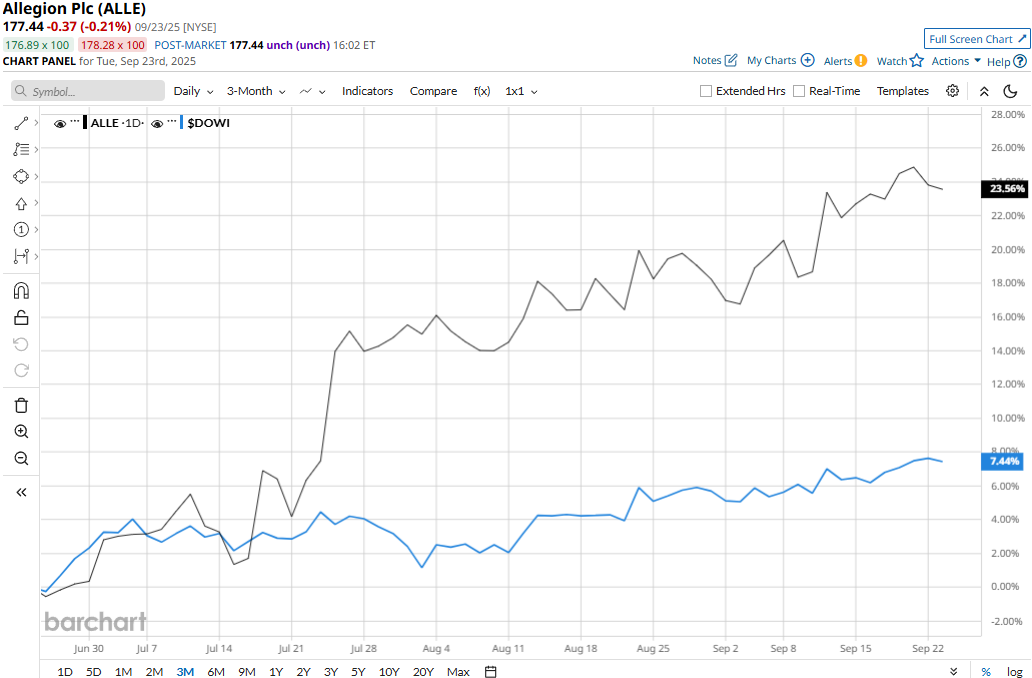Click the 7.44% $DOWI price label
This screenshot has height=678, width=1032.
coord(1002,461)
